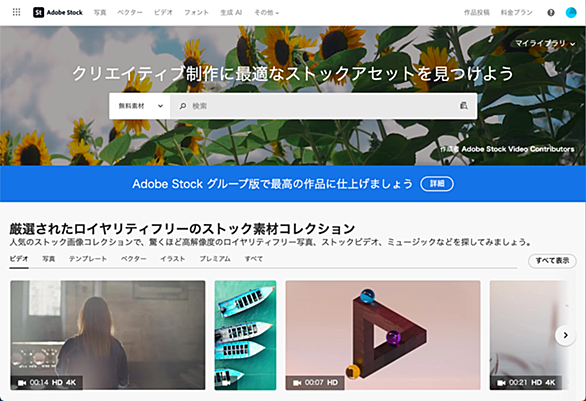Click the すべて表示 button
The height and width of the screenshot is (401, 586).
pos(552,260)
